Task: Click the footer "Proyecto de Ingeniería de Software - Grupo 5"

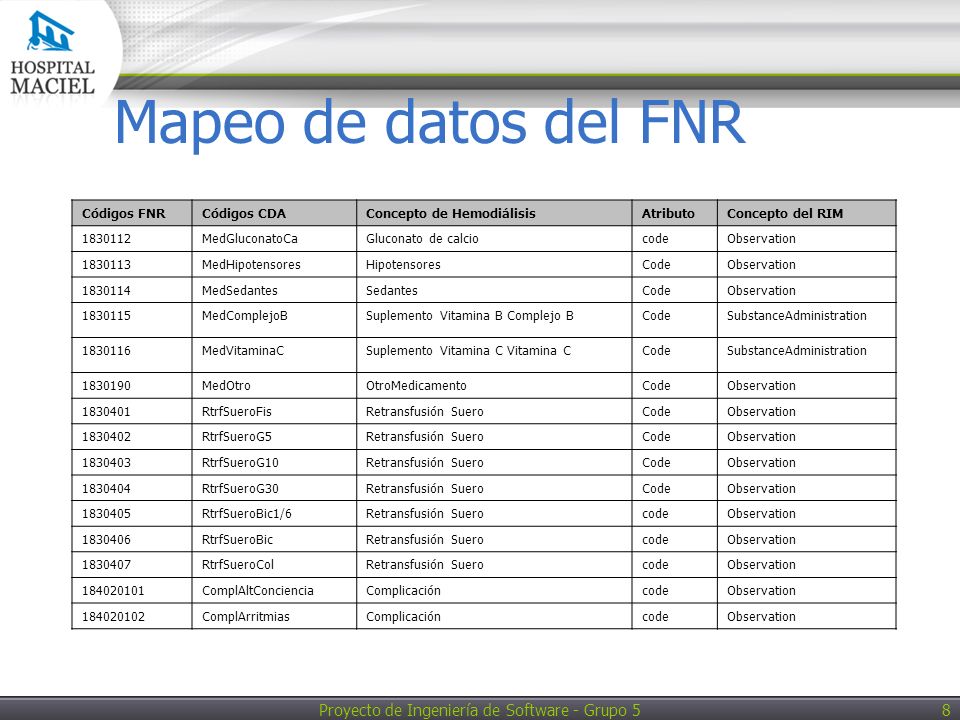Action: 479,710
